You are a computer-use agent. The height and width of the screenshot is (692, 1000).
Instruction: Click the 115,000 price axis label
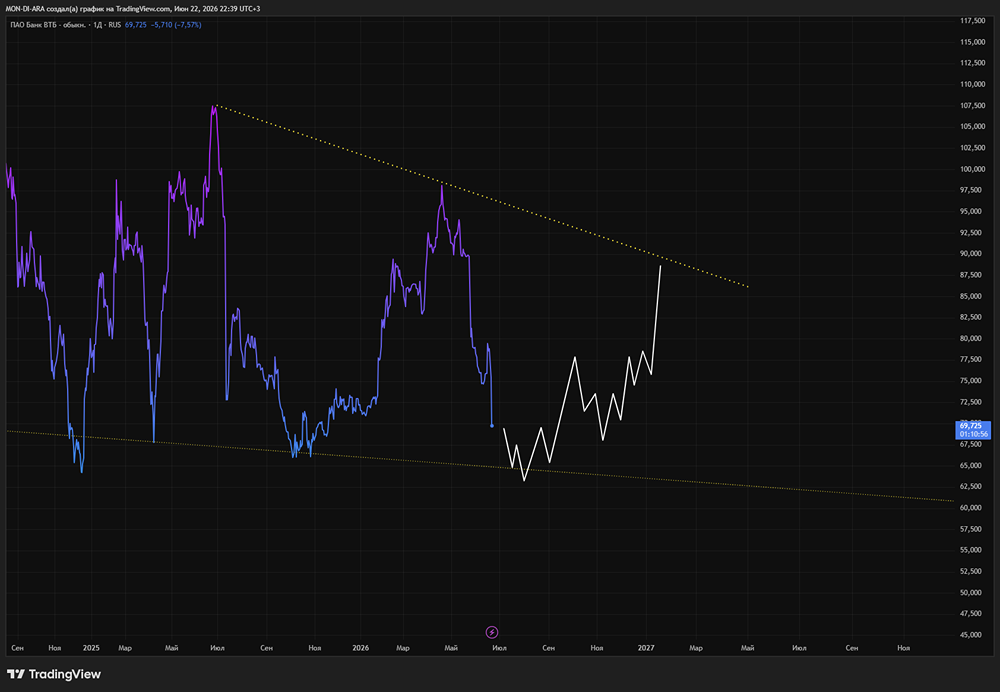(973, 42)
